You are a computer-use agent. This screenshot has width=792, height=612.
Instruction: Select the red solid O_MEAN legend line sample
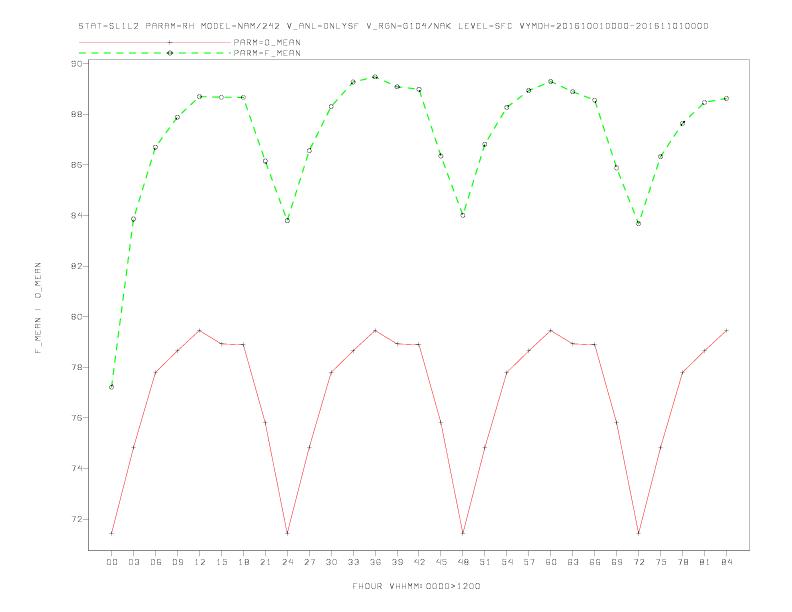coord(155,42)
